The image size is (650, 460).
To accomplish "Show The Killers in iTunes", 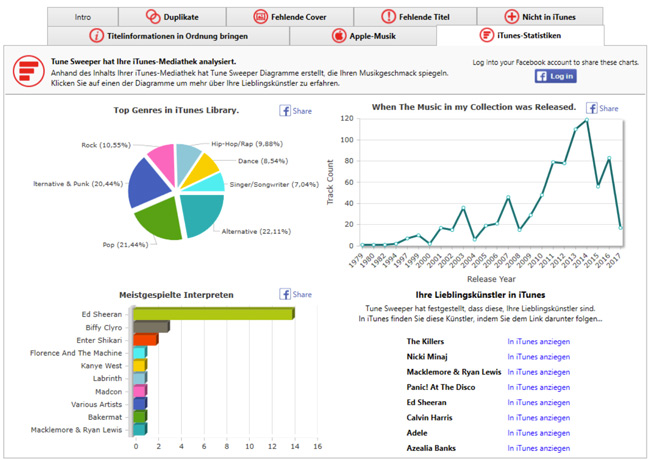I will click(x=538, y=341).
